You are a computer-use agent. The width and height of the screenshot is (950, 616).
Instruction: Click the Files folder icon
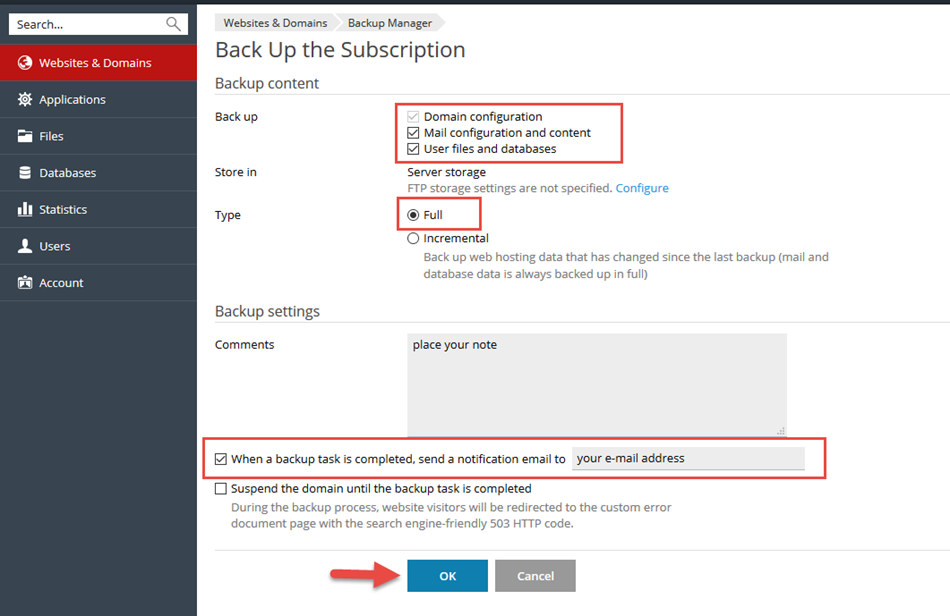(x=25, y=136)
